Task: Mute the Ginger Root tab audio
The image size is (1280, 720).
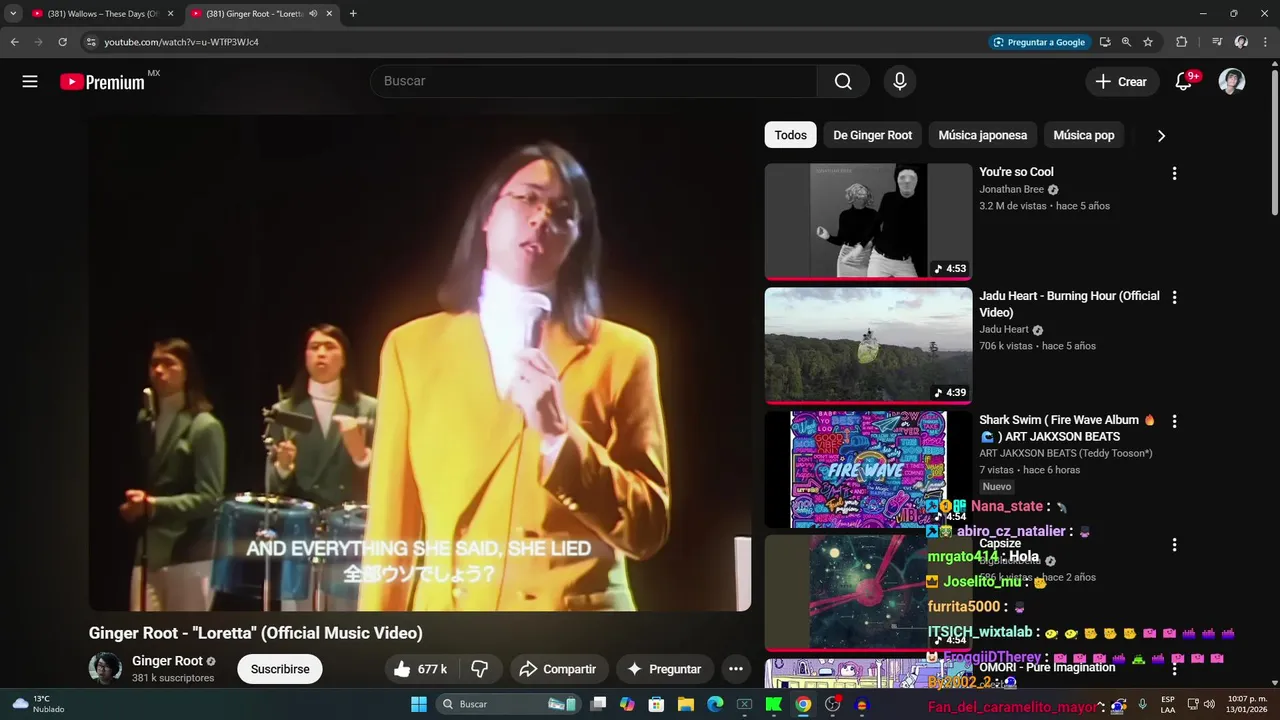Action: [x=313, y=14]
